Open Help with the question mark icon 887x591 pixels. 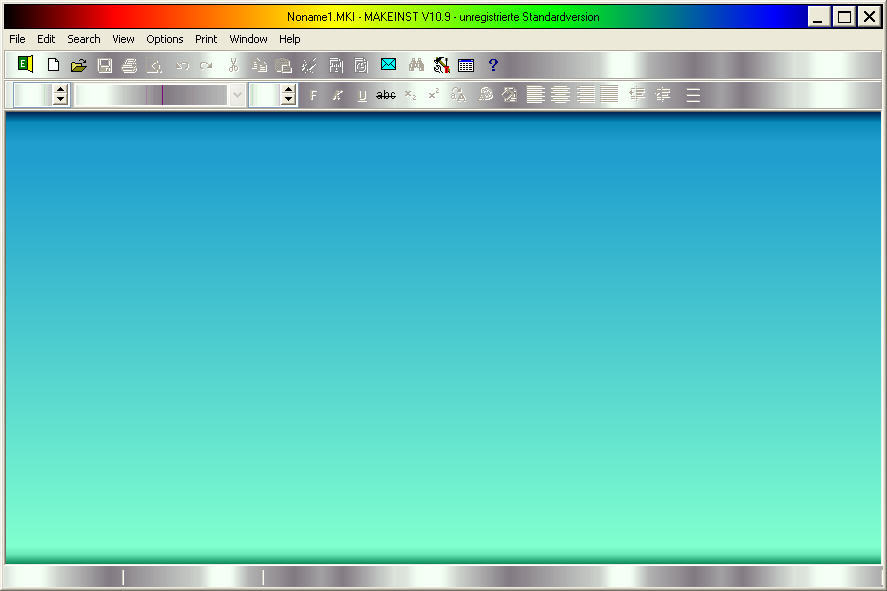492,65
